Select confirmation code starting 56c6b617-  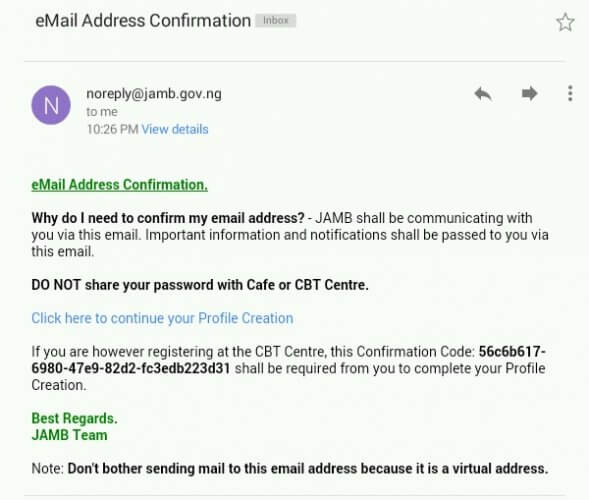click(512, 352)
